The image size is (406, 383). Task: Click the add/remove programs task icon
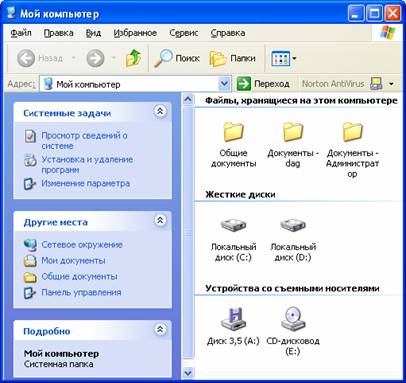click(30, 160)
